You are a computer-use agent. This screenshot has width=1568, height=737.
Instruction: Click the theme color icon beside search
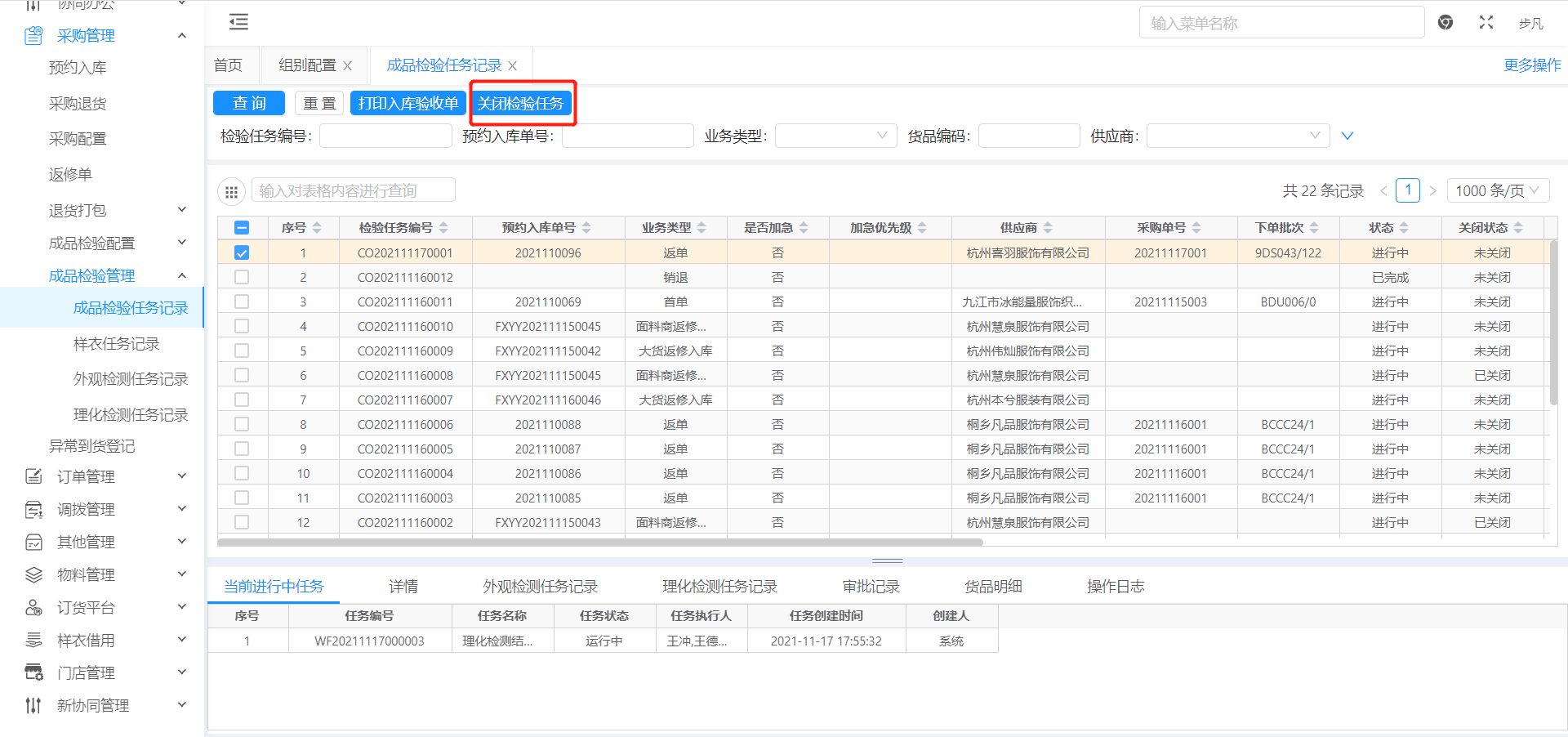pos(1445,23)
